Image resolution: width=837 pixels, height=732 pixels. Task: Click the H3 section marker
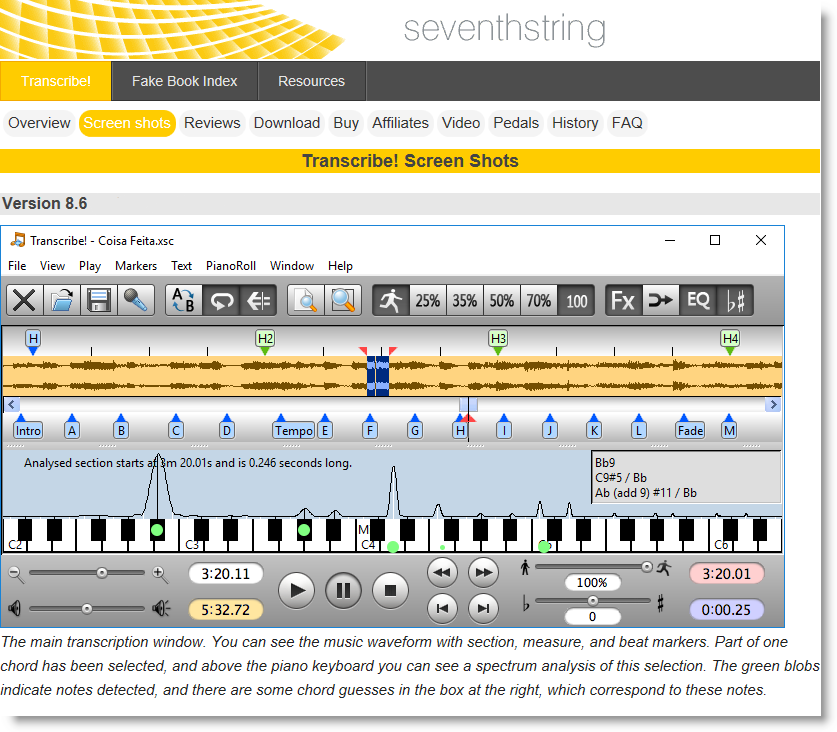pyautogui.click(x=498, y=339)
